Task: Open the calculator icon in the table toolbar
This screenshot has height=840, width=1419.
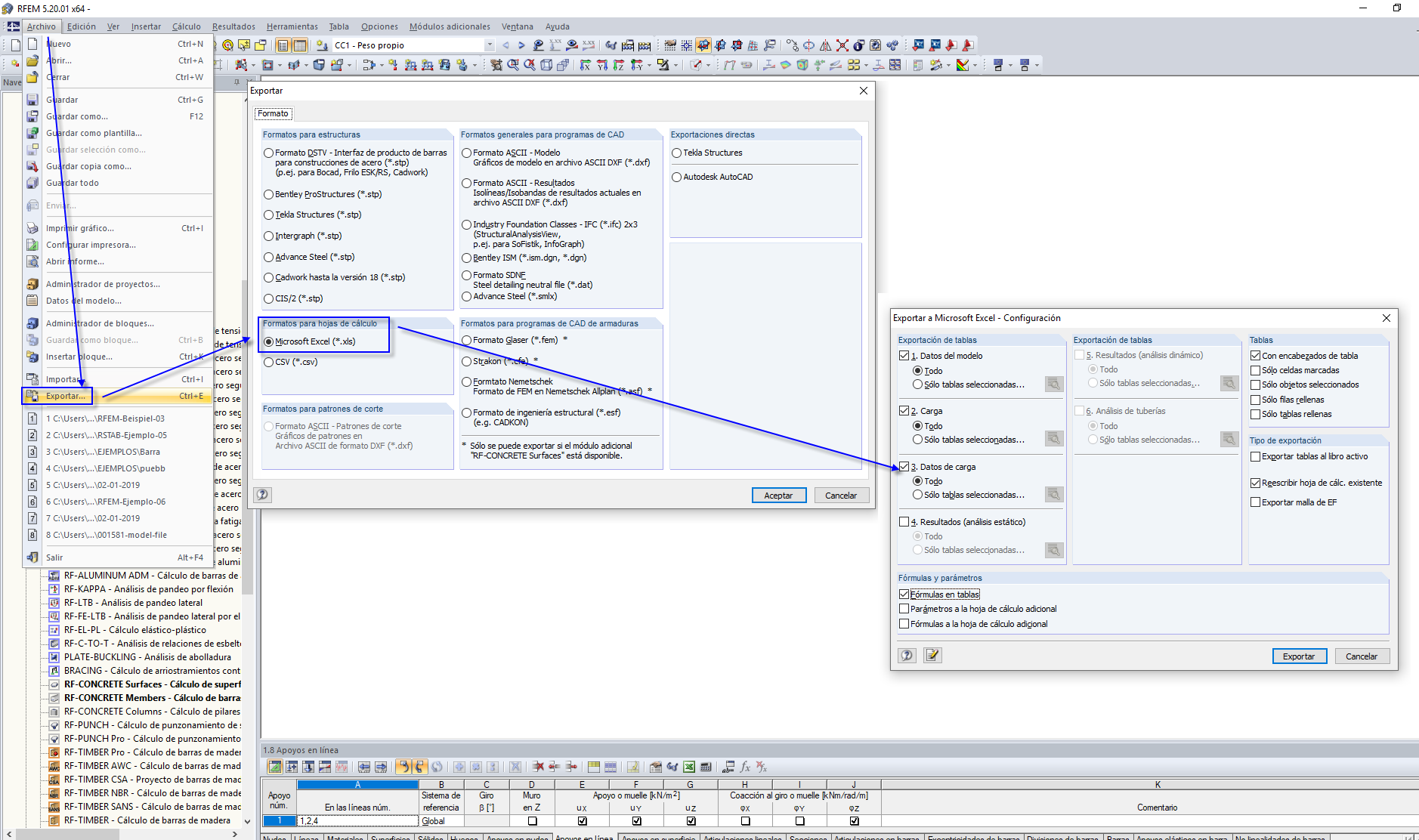Action: [x=703, y=767]
